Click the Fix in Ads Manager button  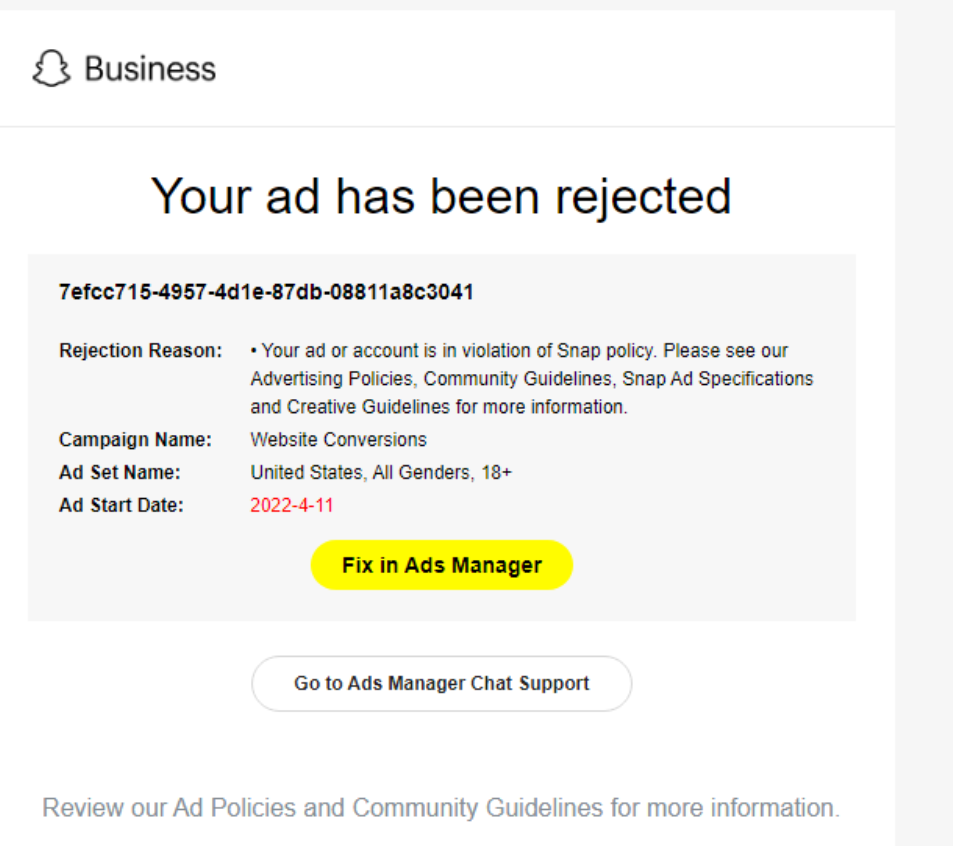coord(442,565)
